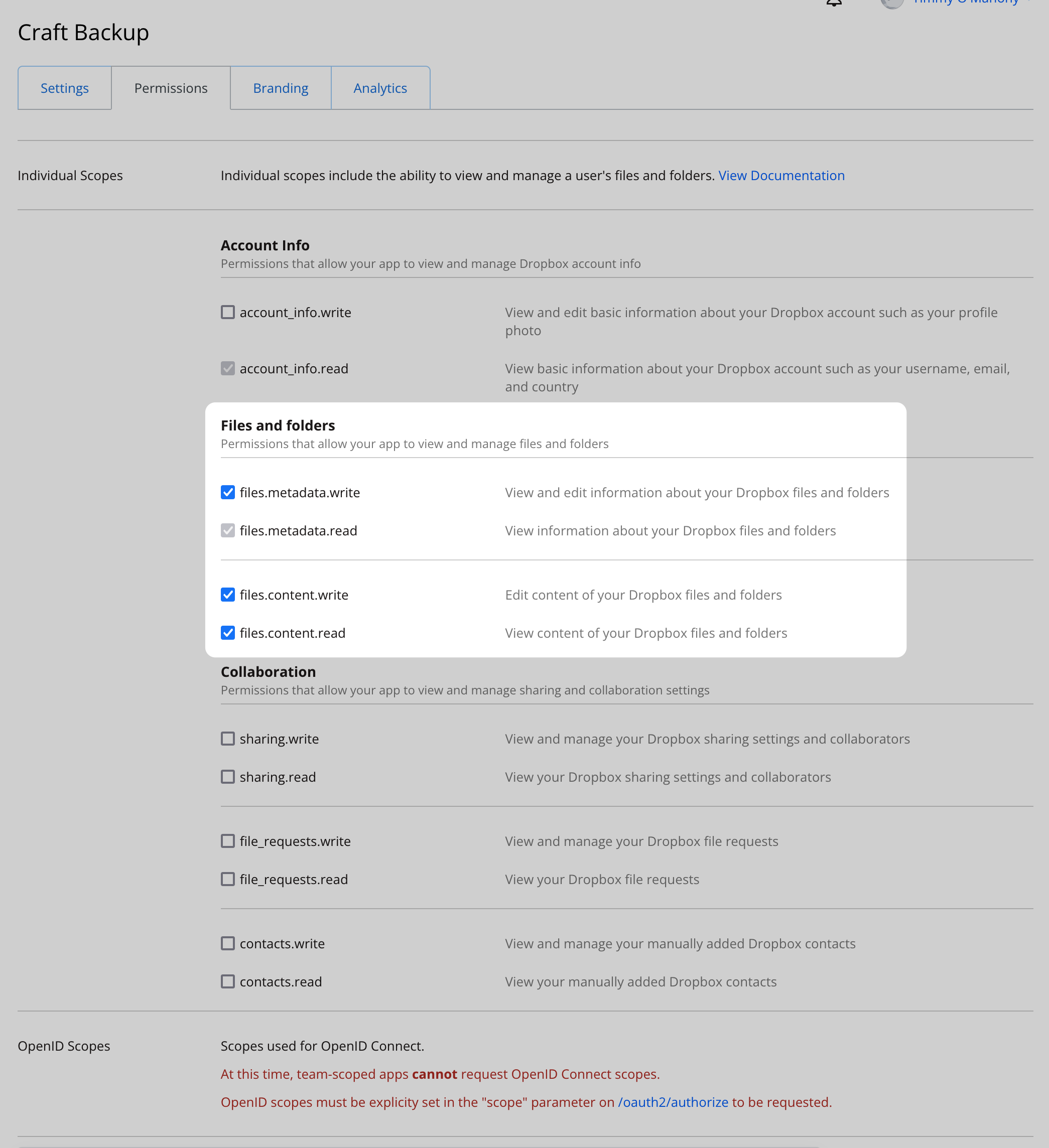Click the View Documentation link
The image size is (1049, 1148).
(x=781, y=176)
